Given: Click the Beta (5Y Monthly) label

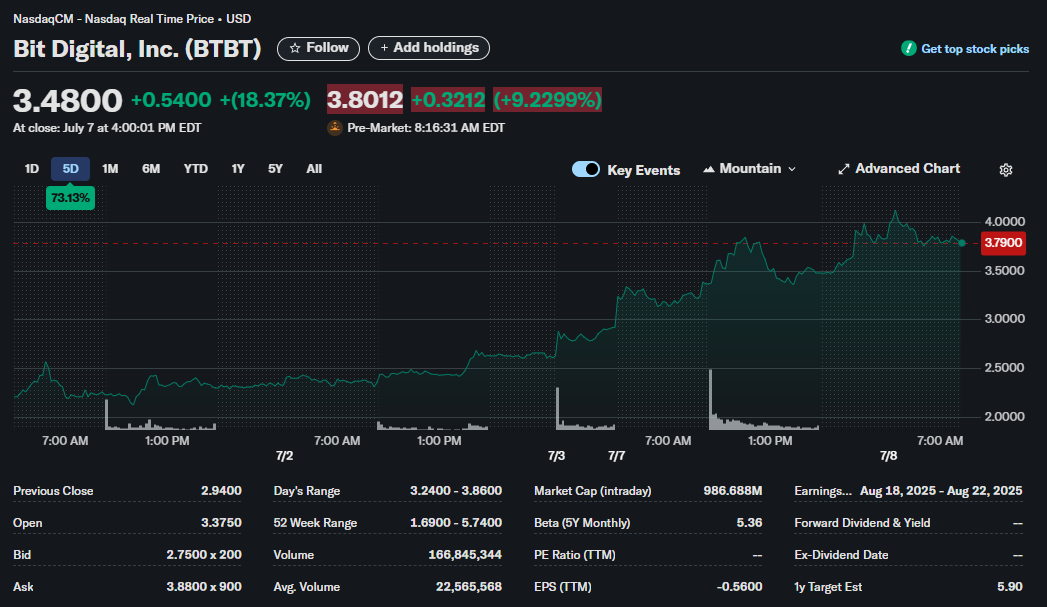Looking at the screenshot, I should pos(582,523).
